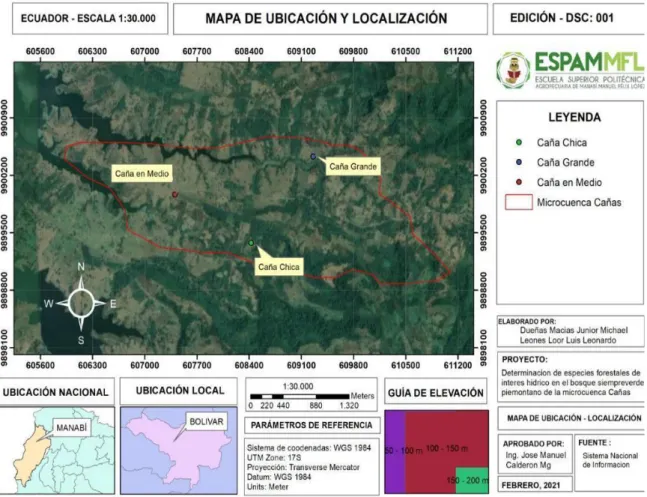Click the yellow Caña Grande callout on the map
Image resolution: width=647 pixels, height=497 pixels.
click(353, 167)
